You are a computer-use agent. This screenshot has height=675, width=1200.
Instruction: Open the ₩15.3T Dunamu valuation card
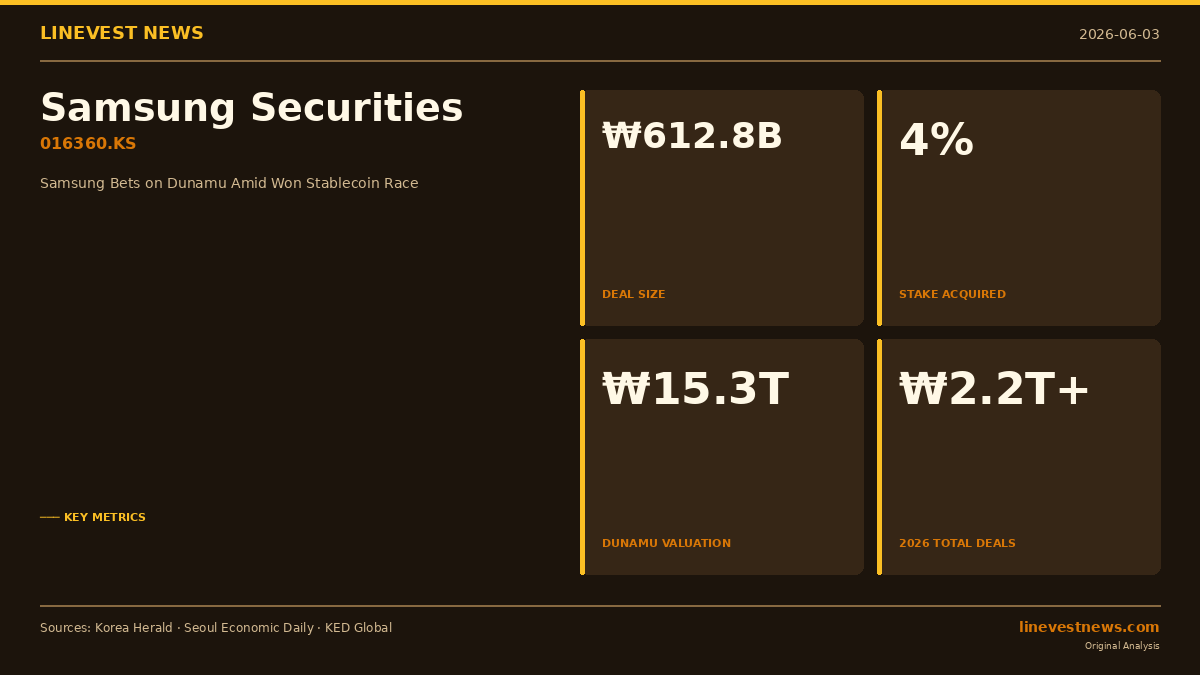pyautogui.click(x=722, y=457)
